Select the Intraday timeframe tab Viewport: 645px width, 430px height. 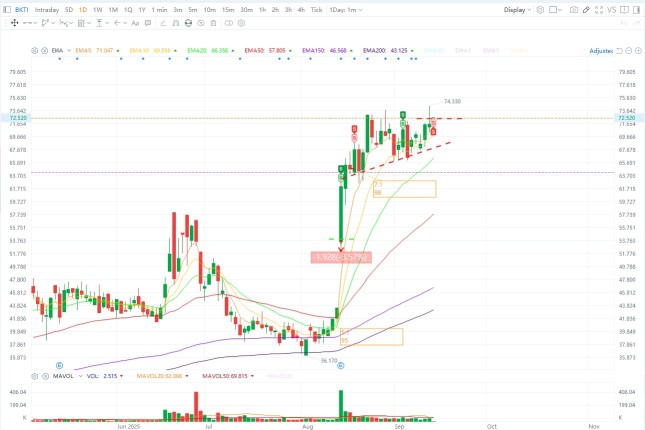(47, 9)
